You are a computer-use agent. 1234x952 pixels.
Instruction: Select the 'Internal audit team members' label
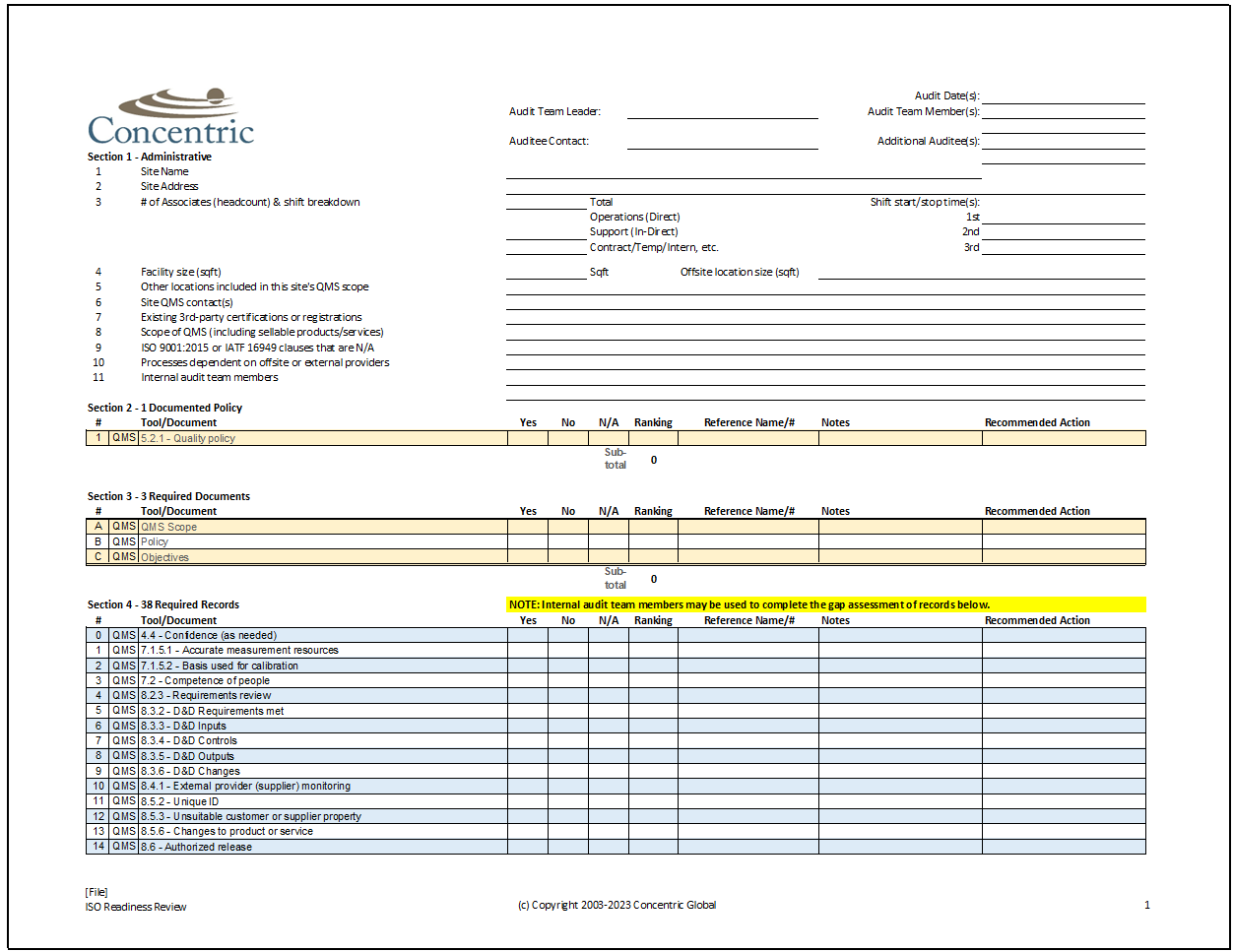pyautogui.click(x=210, y=377)
